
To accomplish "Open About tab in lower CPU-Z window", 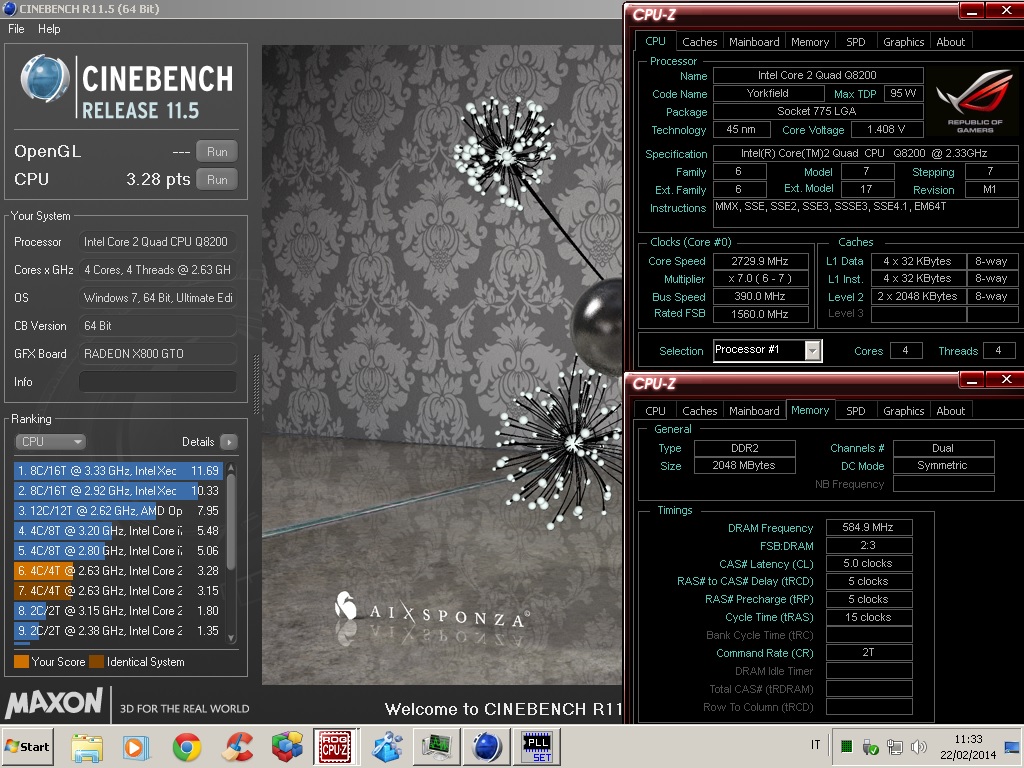I will click(950, 411).
